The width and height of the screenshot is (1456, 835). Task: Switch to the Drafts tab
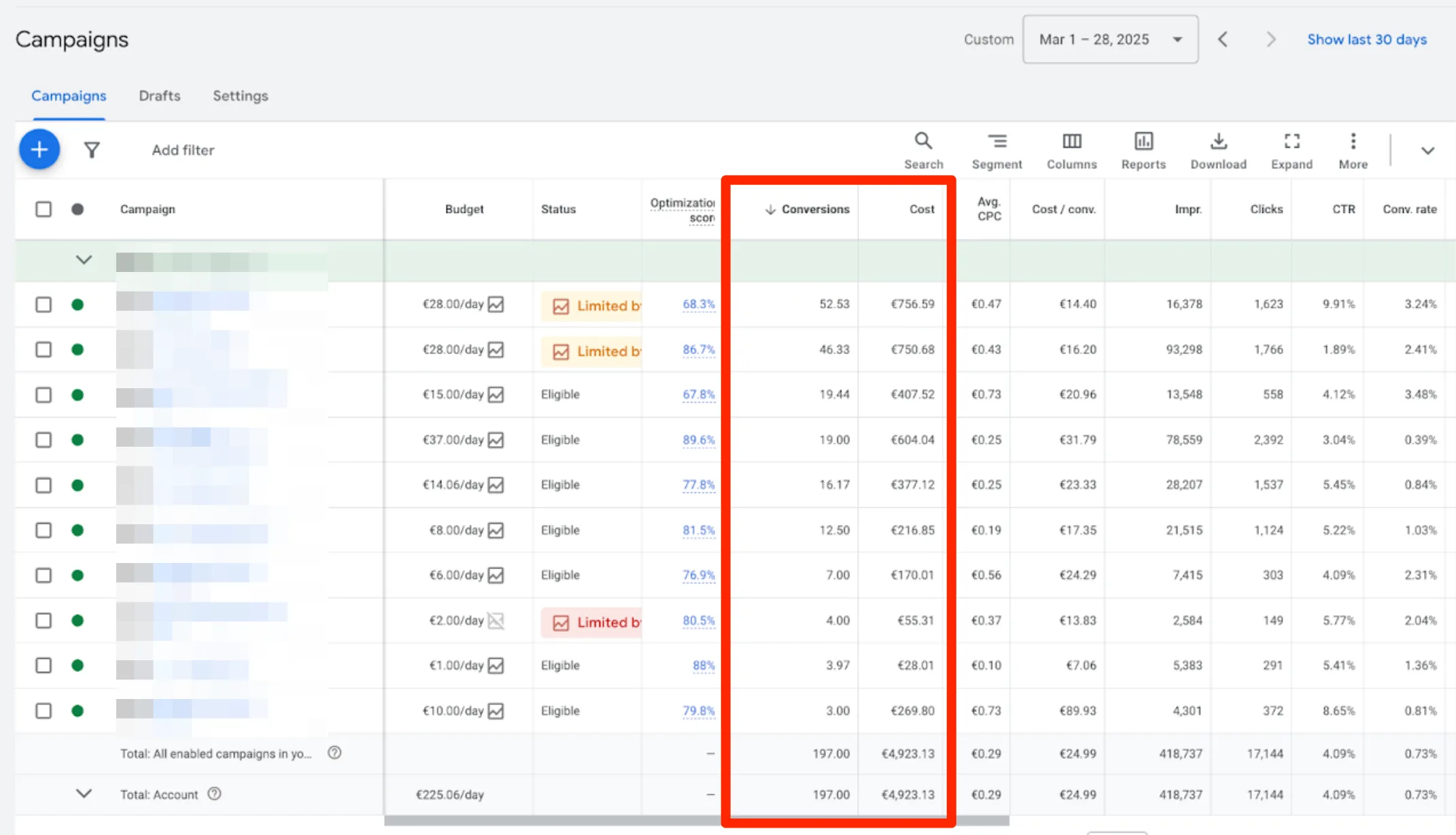(160, 96)
